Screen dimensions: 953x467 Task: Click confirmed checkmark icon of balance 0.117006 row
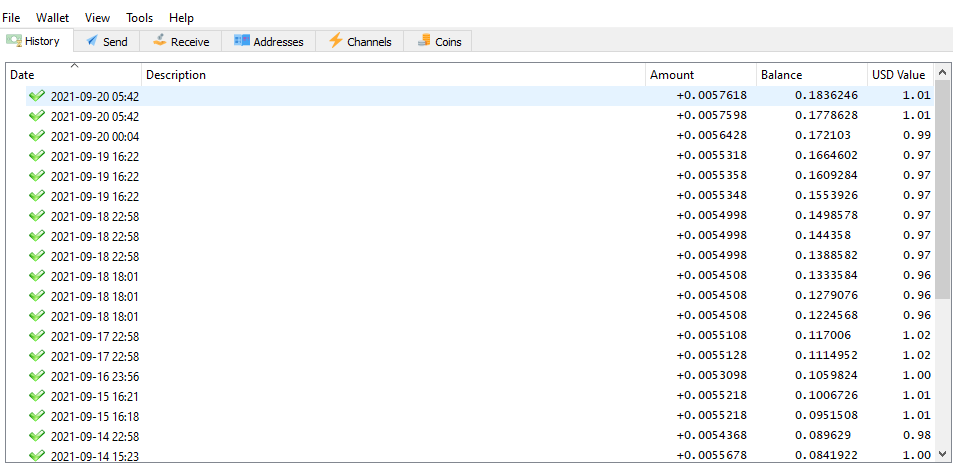point(37,336)
